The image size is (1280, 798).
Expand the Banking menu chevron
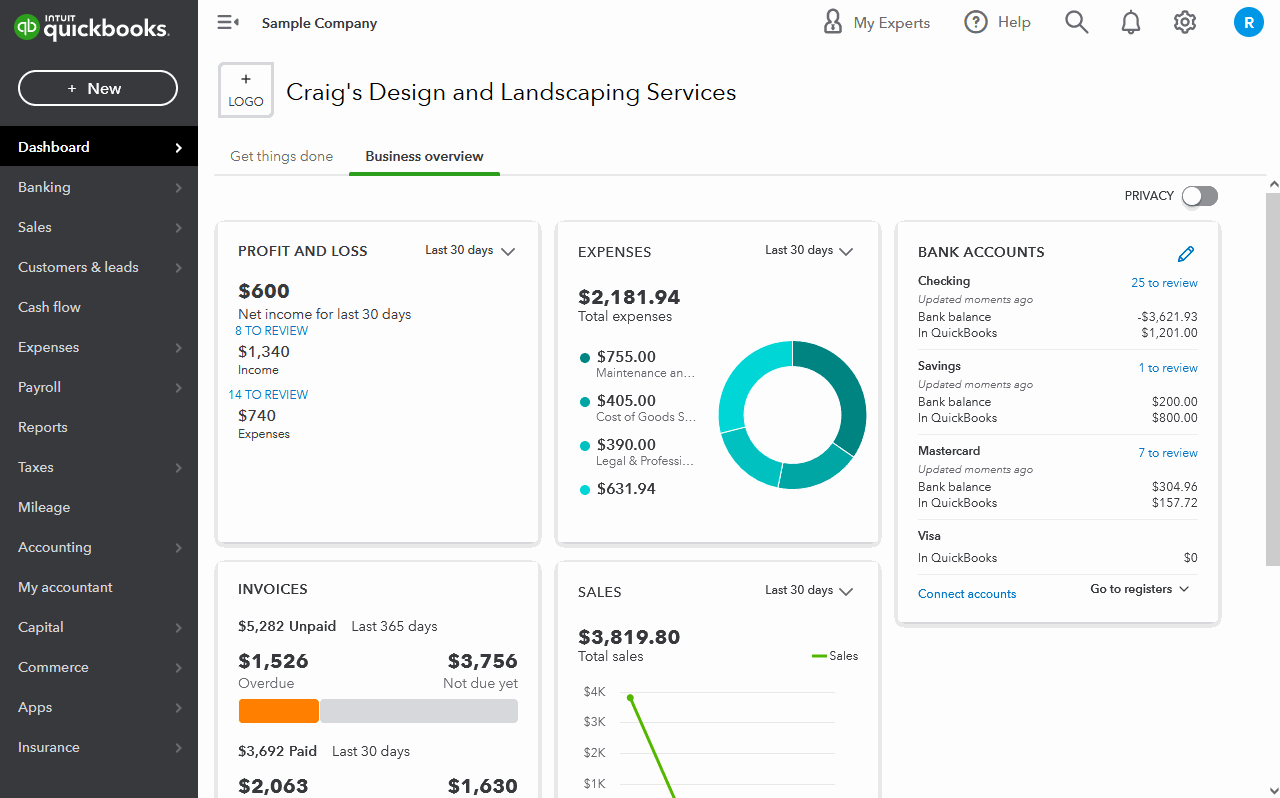coord(178,187)
